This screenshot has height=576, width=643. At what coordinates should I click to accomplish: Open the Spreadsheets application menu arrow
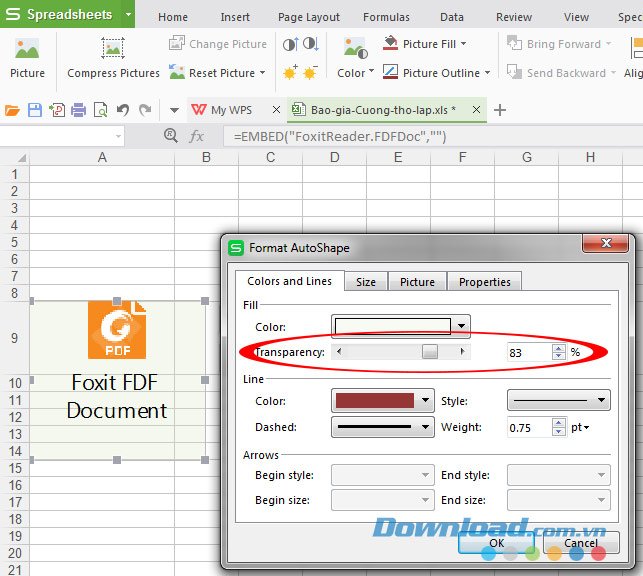(128, 14)
